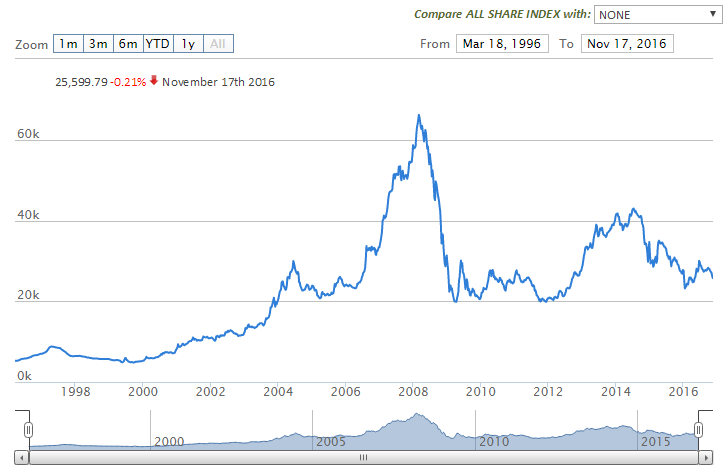The width and height of the screenshot is (726, 466).
Task: Grab the right navigator range handle
Action: pyautogui.click(x=698, y=430)
